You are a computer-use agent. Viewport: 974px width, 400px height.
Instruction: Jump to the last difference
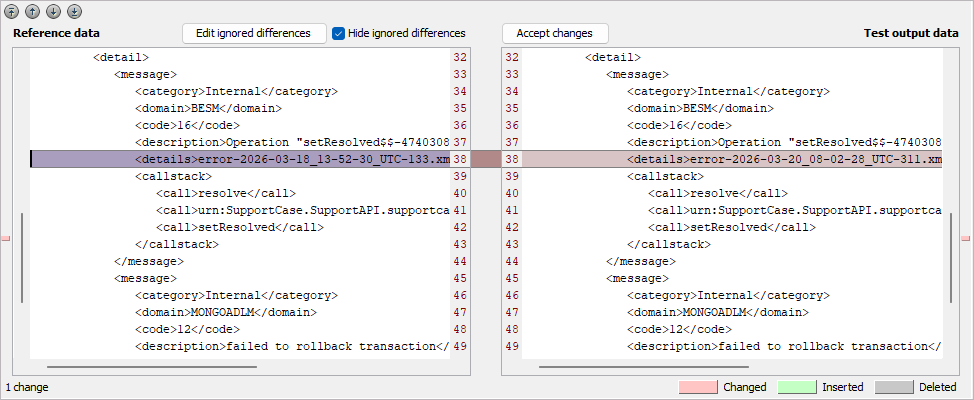pyautogui.click(x=69, y=12)
